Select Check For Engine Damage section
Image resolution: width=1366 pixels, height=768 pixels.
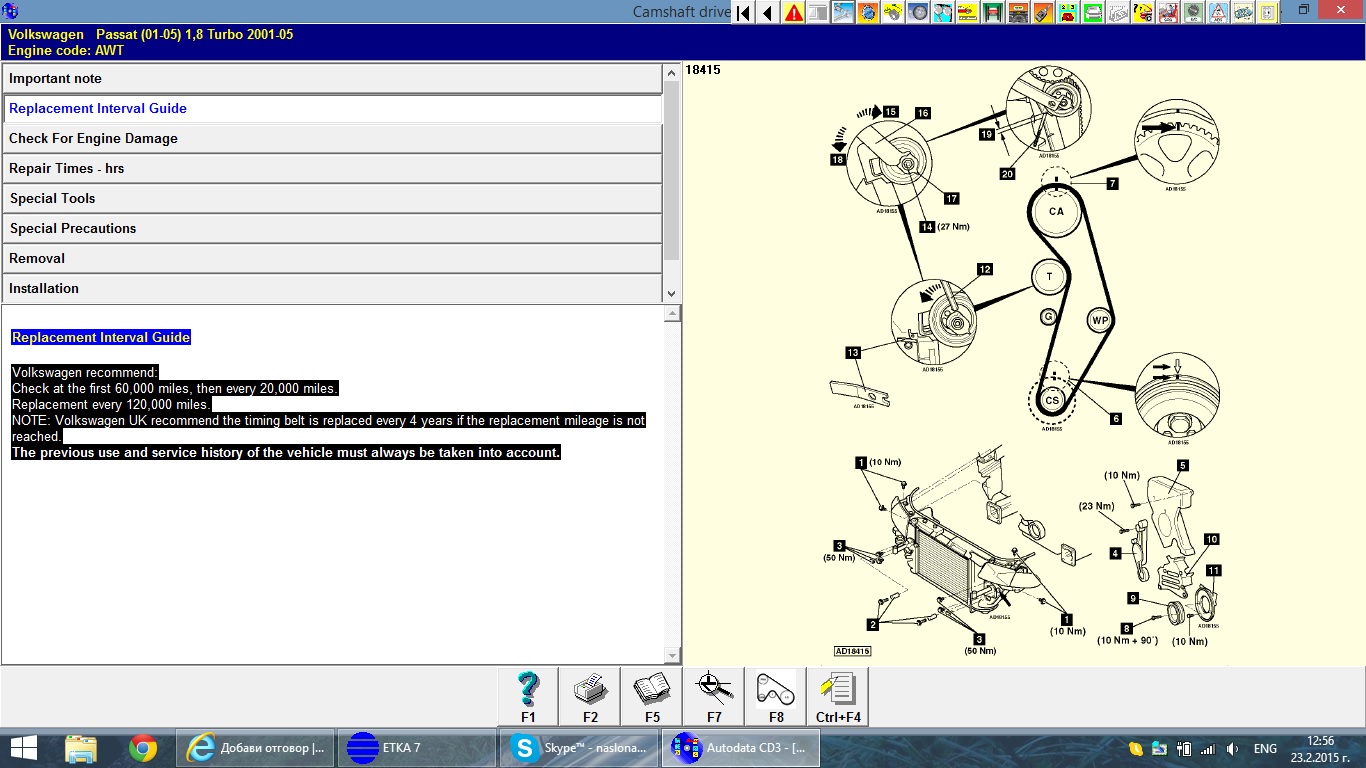(x=332, y=139)
